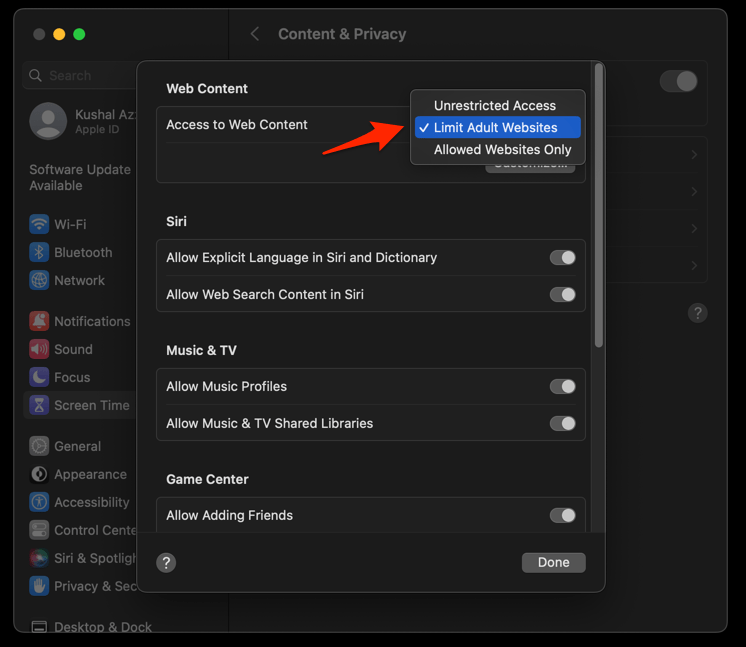
Task: Open Focus moon icon
Action: point(39,377)
